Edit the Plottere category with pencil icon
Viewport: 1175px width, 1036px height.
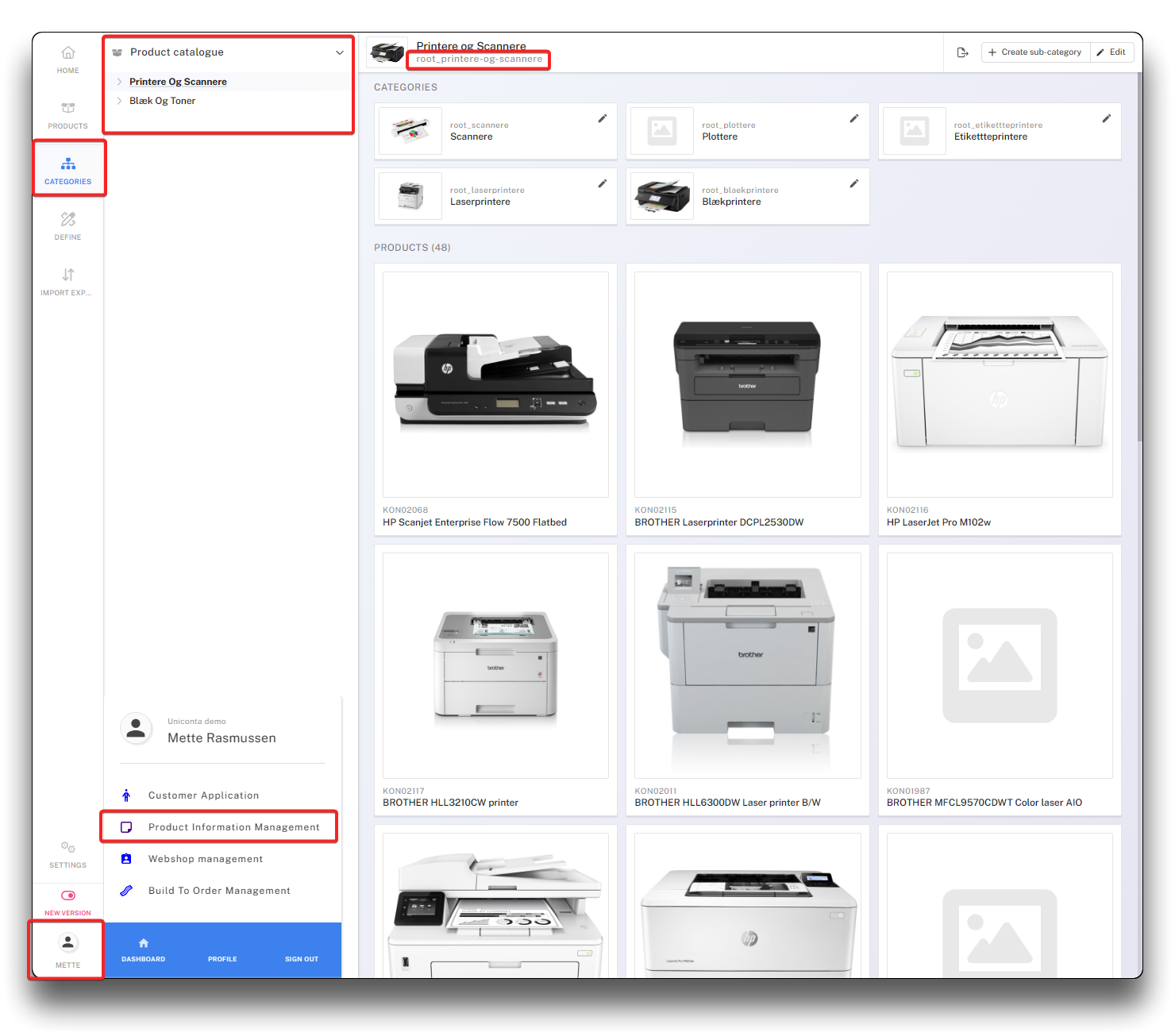click(x=854, y=118)
